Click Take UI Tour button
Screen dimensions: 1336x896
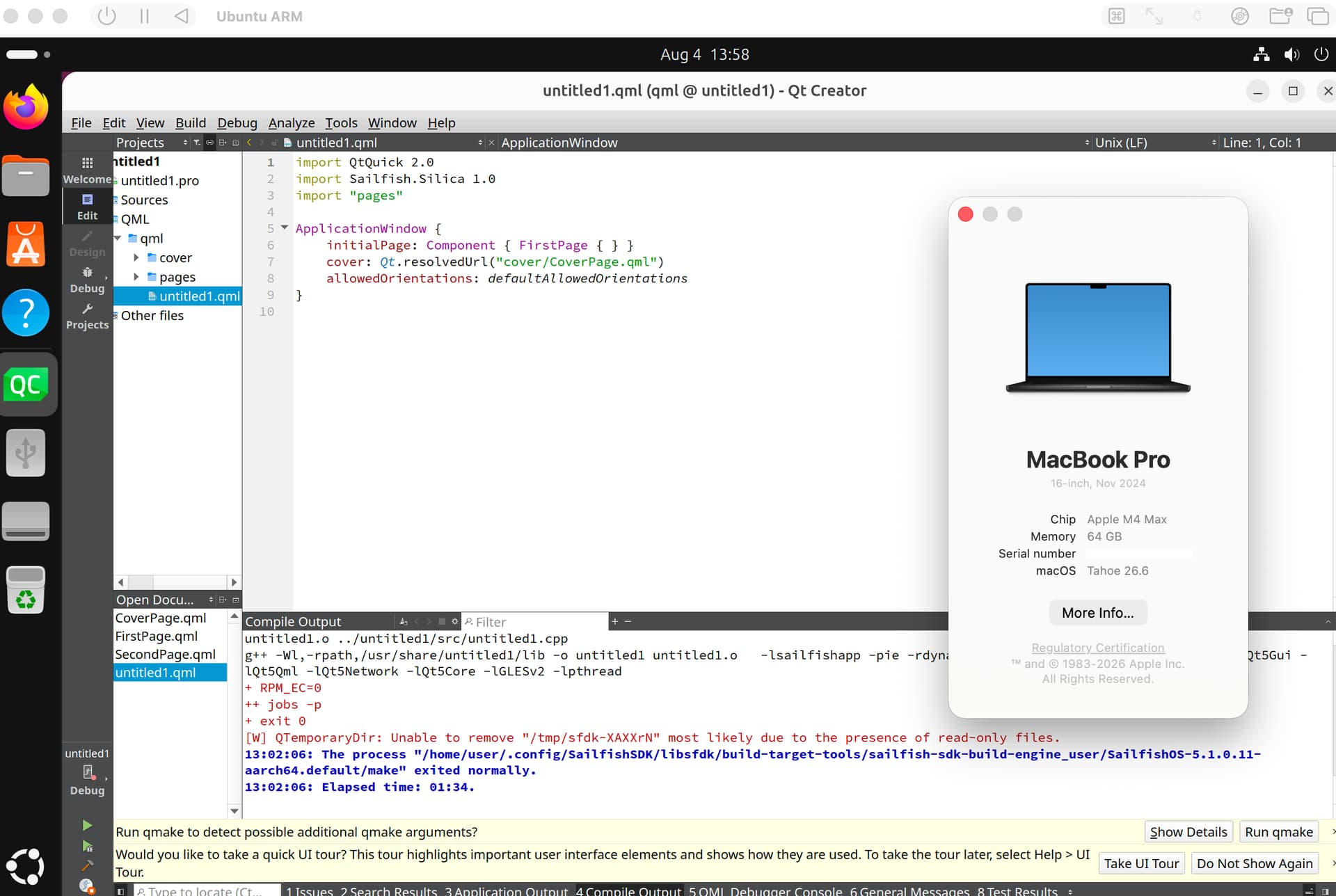pyautogui.click(x=1141, y=863)
